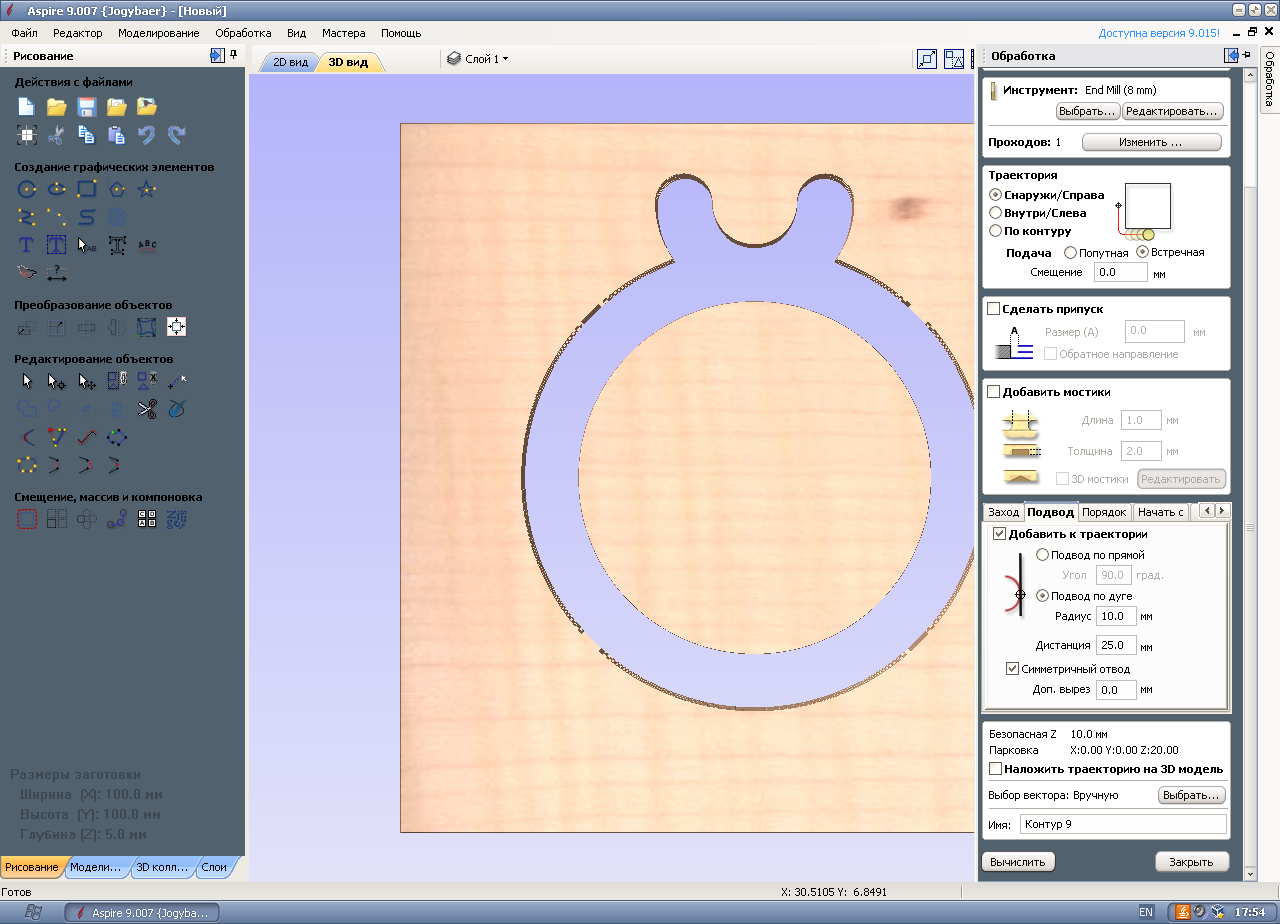The width and height of the screenshot is (1280, 924).
Task: Click the Import bitmap bird-folder icon
Action: click(147, 106)
